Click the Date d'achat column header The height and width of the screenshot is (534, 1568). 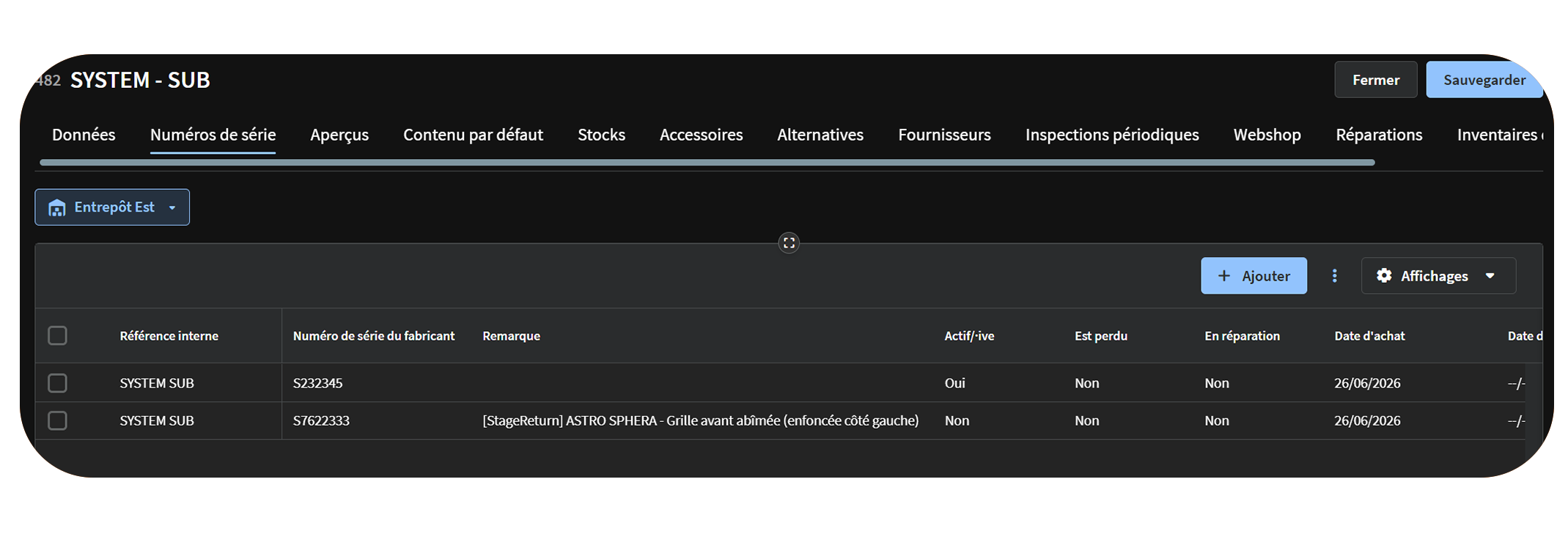click(x=1369, y=335)
